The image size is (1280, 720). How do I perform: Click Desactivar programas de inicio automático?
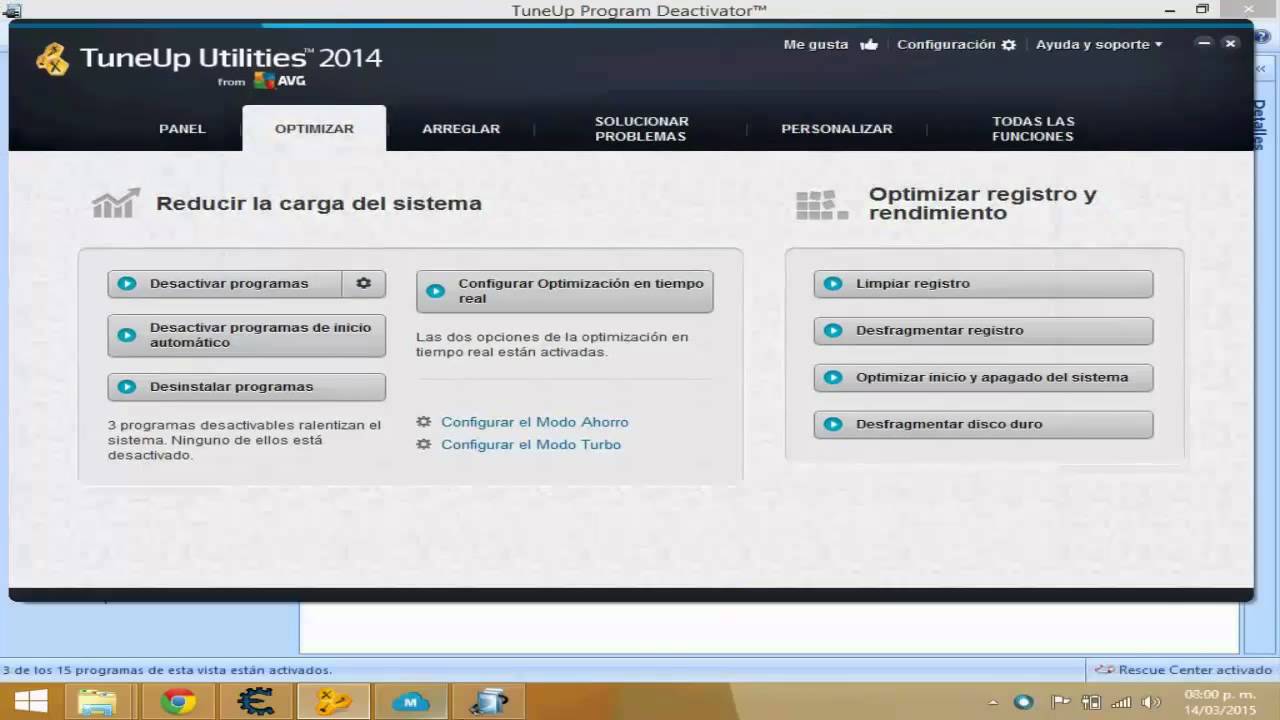click(246, 335)
